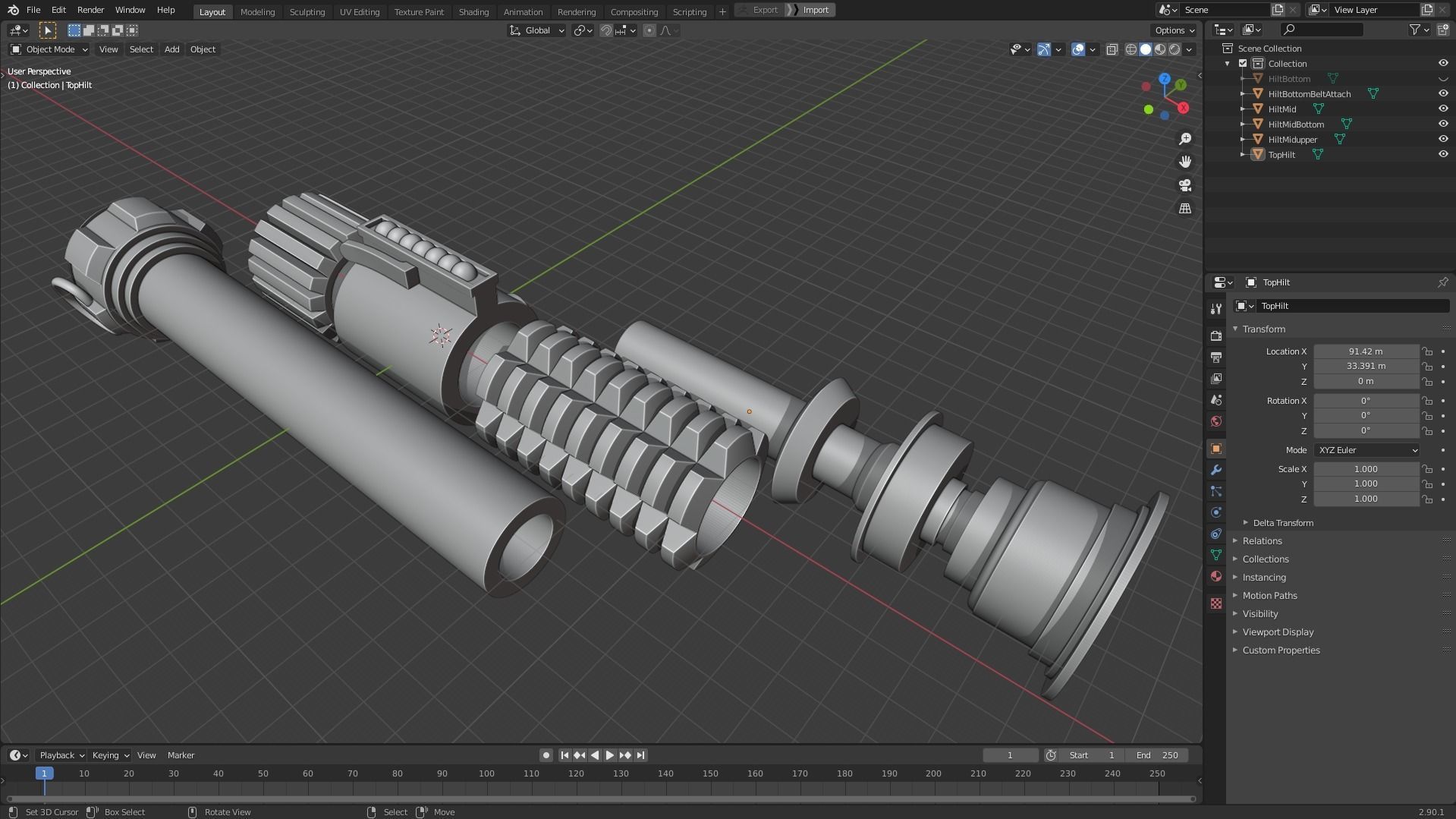This screenshot has width=1456, height=819.
Task: Open the Render properties tab
Action: 1216,335
